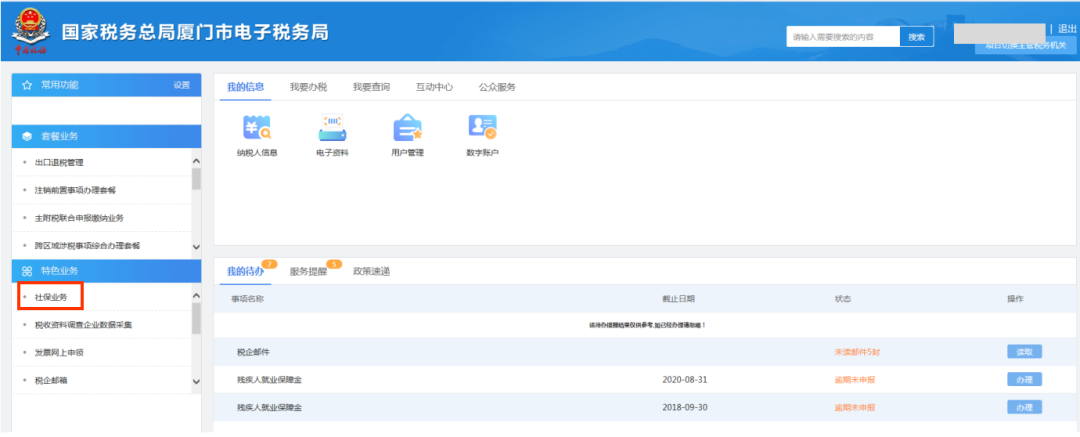
Task: Open 数字账户 icon
Action: [482, 128]
